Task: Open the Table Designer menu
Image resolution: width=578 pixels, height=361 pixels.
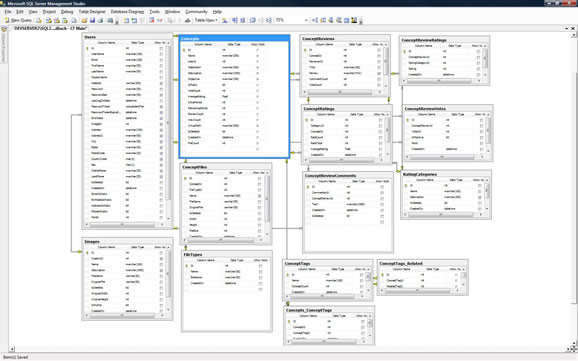Action: click(x=92, y=12)
